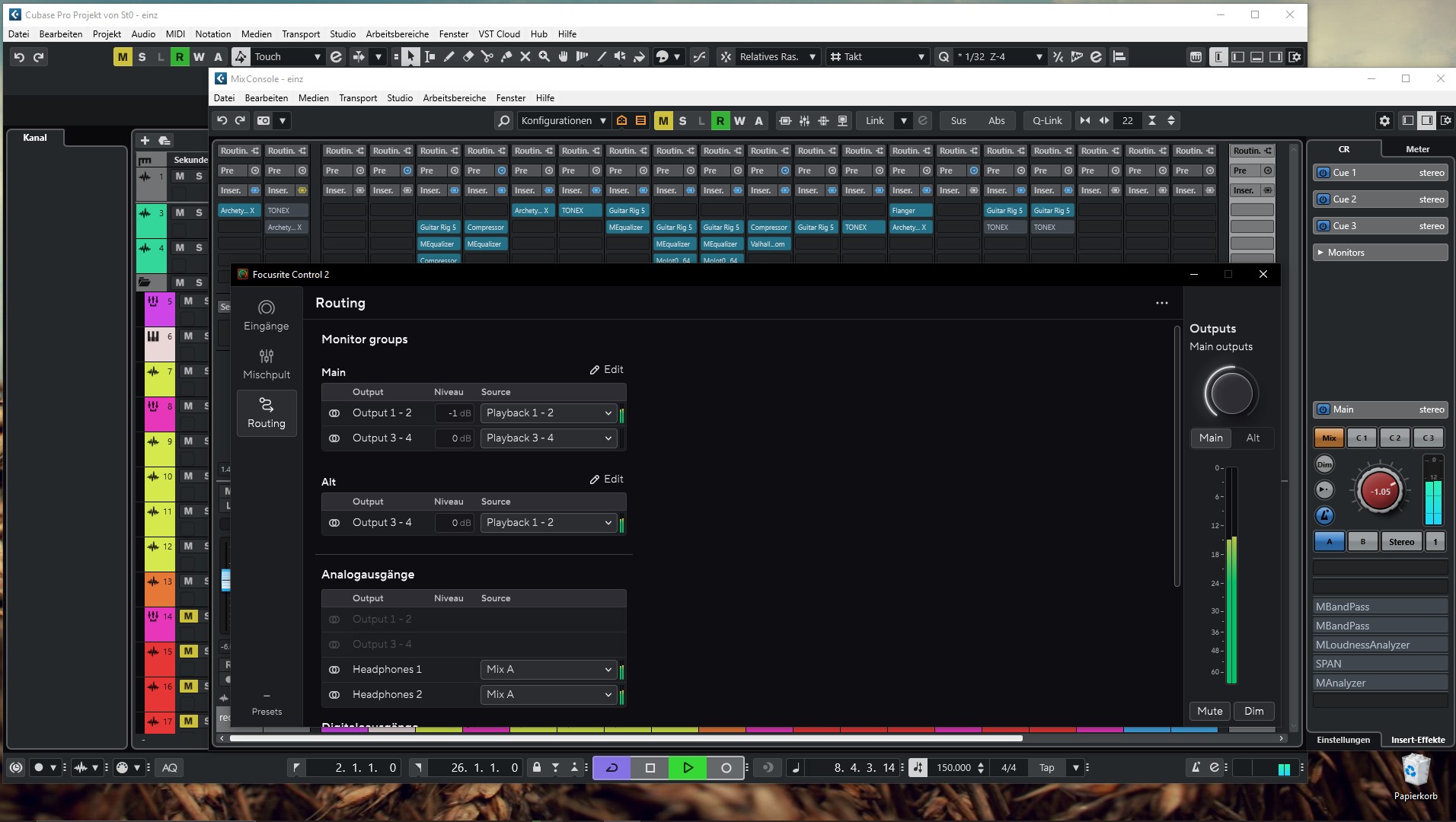Select the Routing page in Focusrite sidebar
Viewport: 1456px width, 822px height.
coord(266,413)
